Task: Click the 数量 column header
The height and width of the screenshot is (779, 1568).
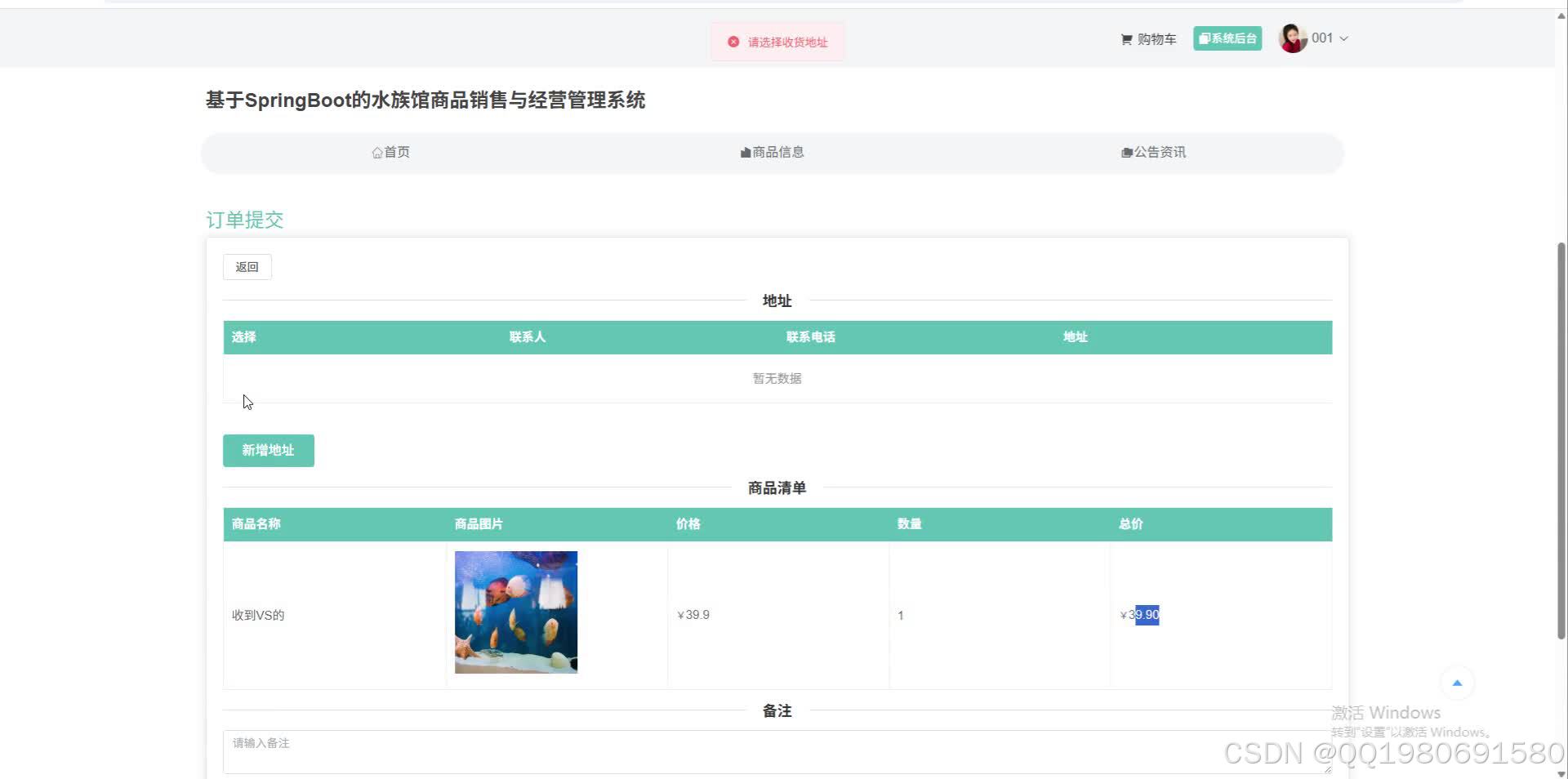Action: (x=909, y=524)
